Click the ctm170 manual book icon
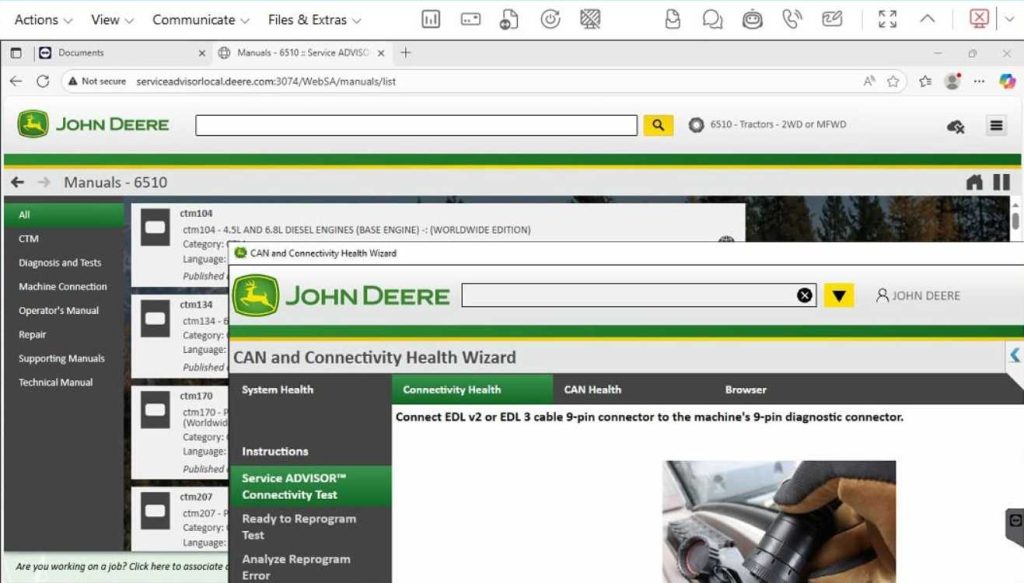This screenshot has height=583, width=1024. [x=155, y=410]
